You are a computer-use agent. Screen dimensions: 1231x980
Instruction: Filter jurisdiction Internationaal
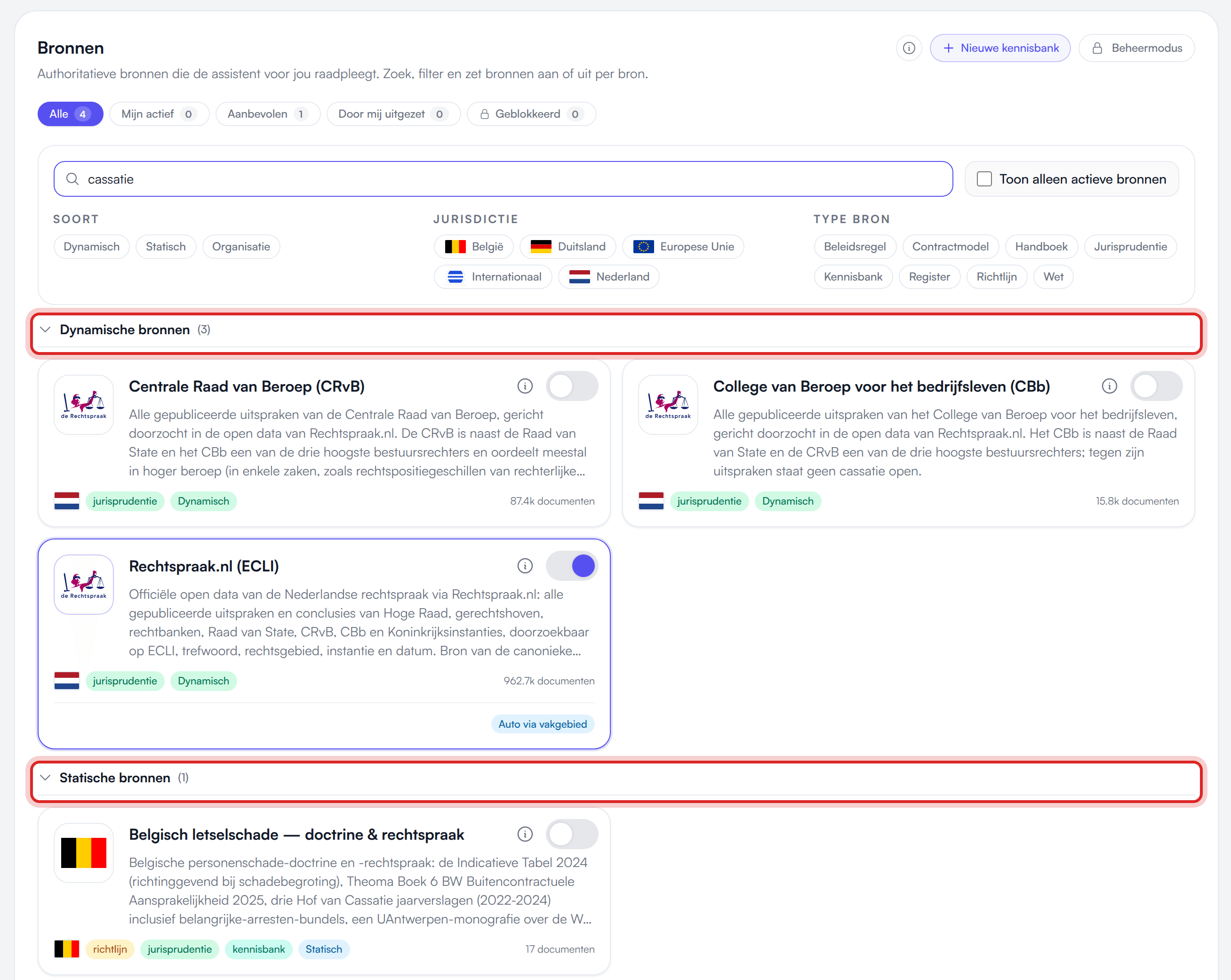point(493,277)
